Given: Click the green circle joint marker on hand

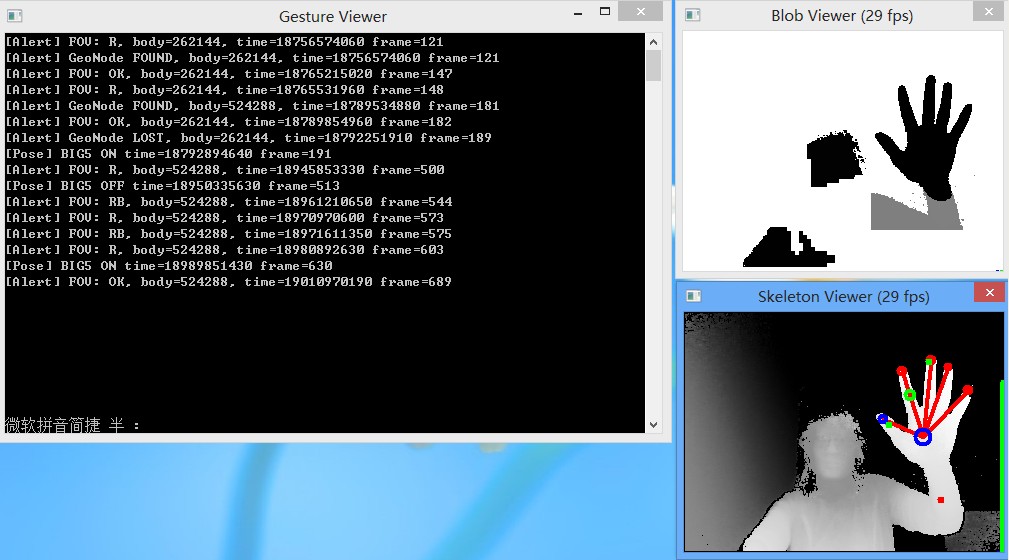Looking at the screenshot, I should click(x=909, y=395).
